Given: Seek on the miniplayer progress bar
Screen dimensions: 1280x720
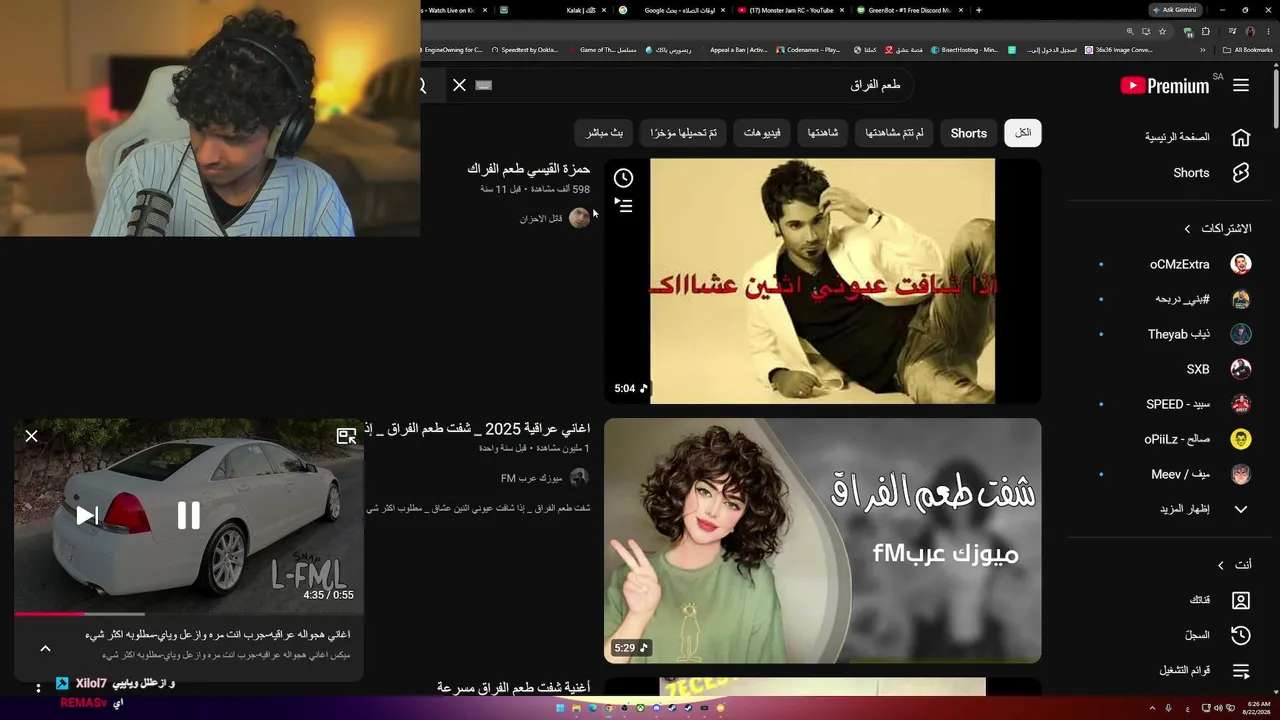Looking at the screenshot, I should point(189,613).
